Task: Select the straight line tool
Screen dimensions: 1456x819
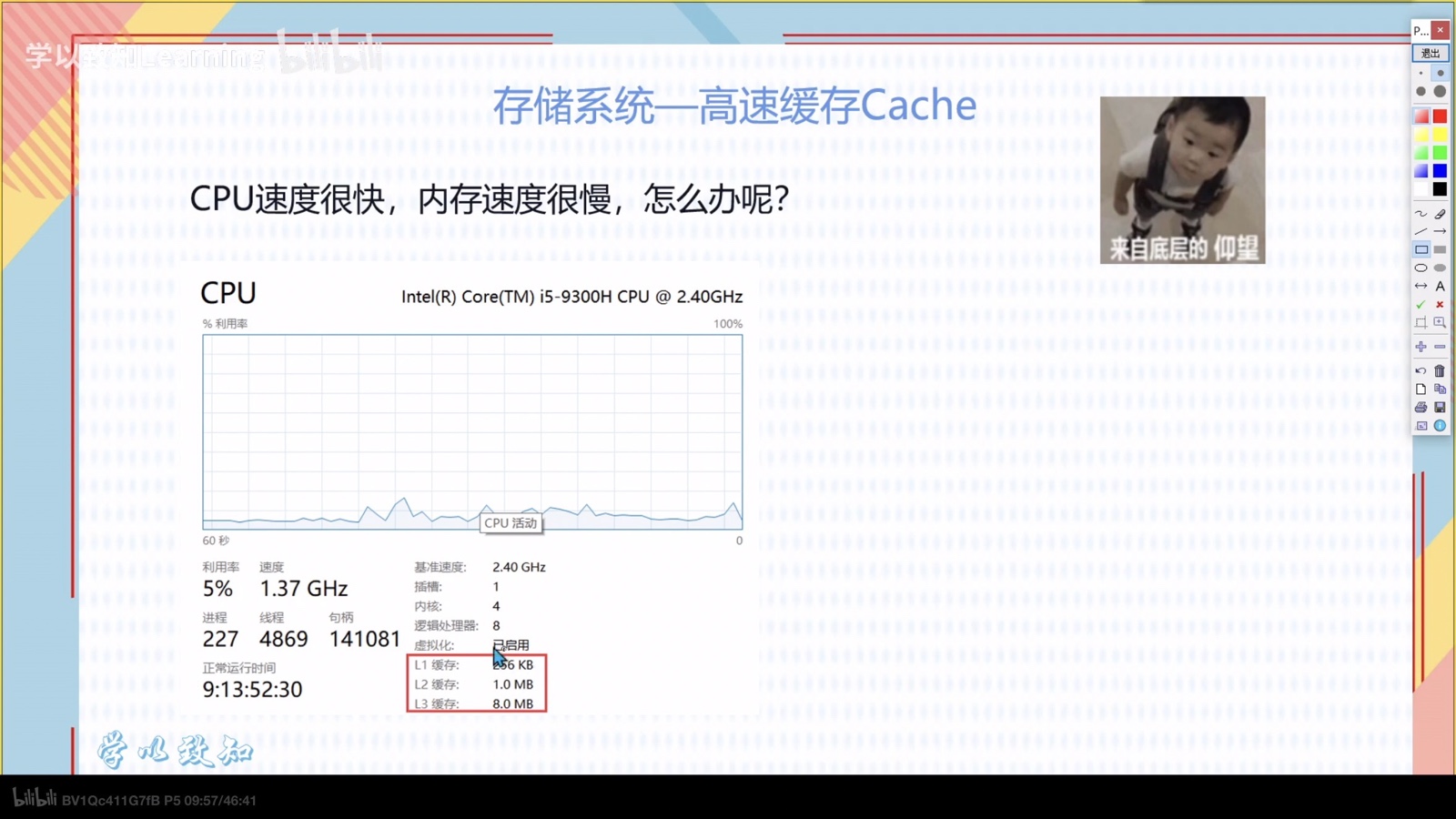Action: tap(1421, 232)
